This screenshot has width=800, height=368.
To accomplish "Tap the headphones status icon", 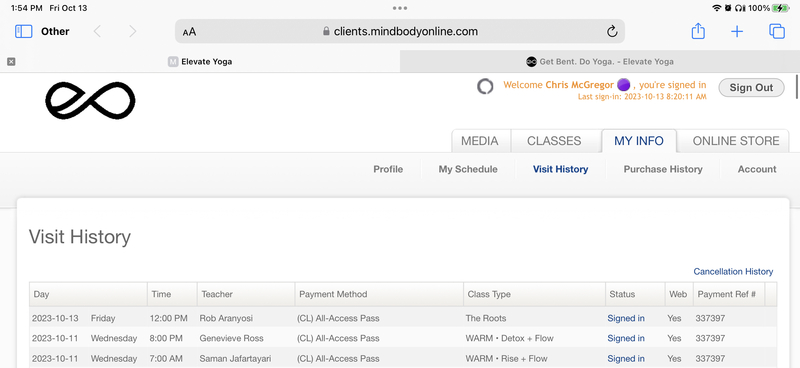I will pyautogui.click(x=741, y=8).
